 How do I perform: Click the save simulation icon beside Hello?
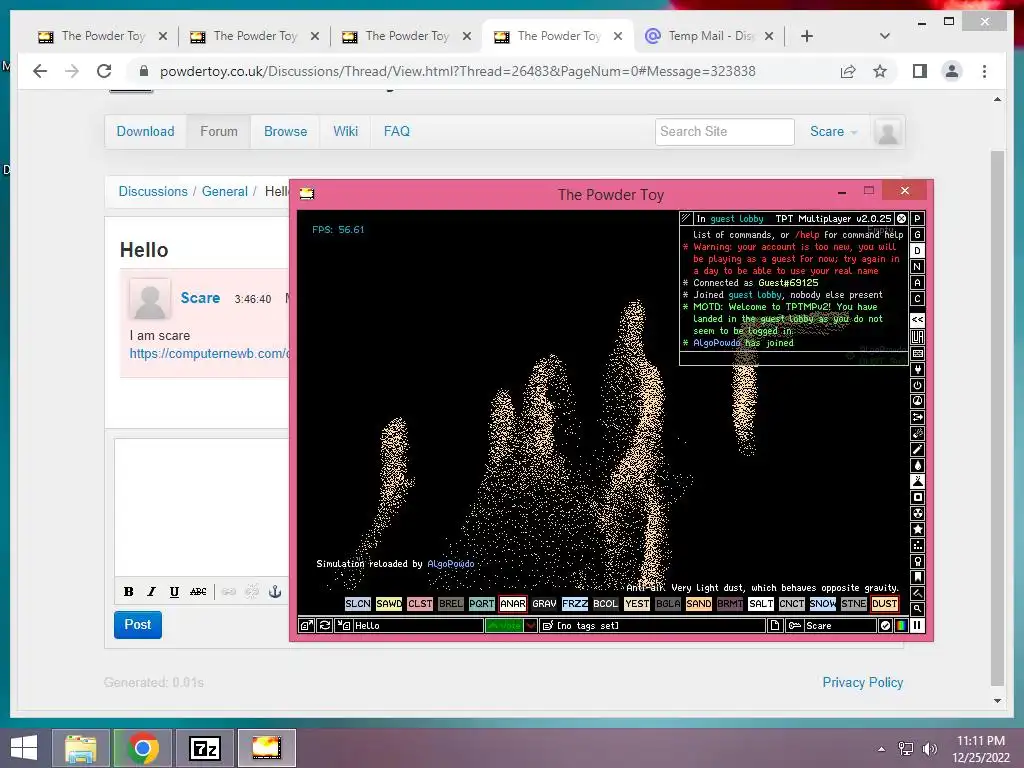pyautogui.click(x=344, y=625)
